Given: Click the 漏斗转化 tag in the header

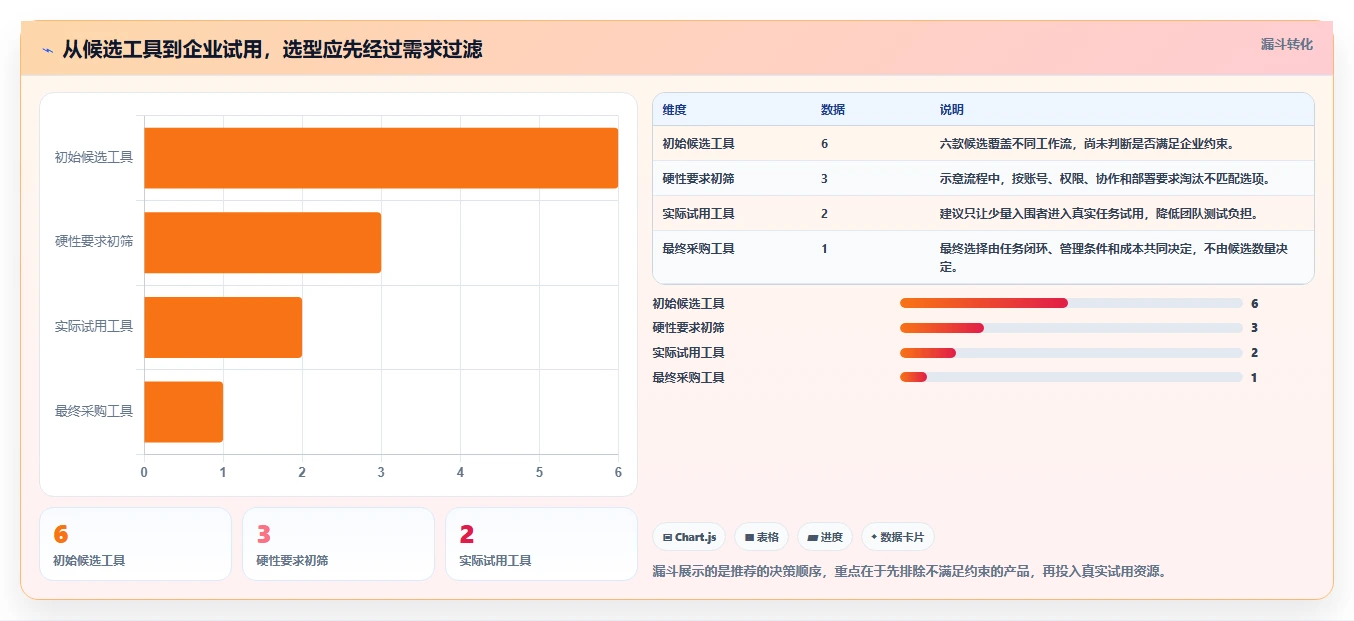Looking at the screenshot, I should 1286,44.
